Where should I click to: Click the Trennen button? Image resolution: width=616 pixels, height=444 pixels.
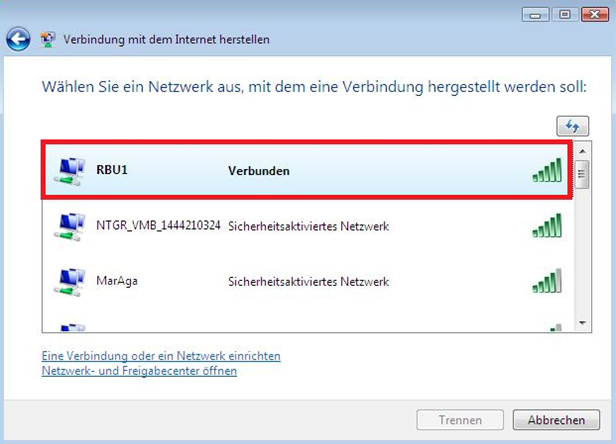[460, 420]
